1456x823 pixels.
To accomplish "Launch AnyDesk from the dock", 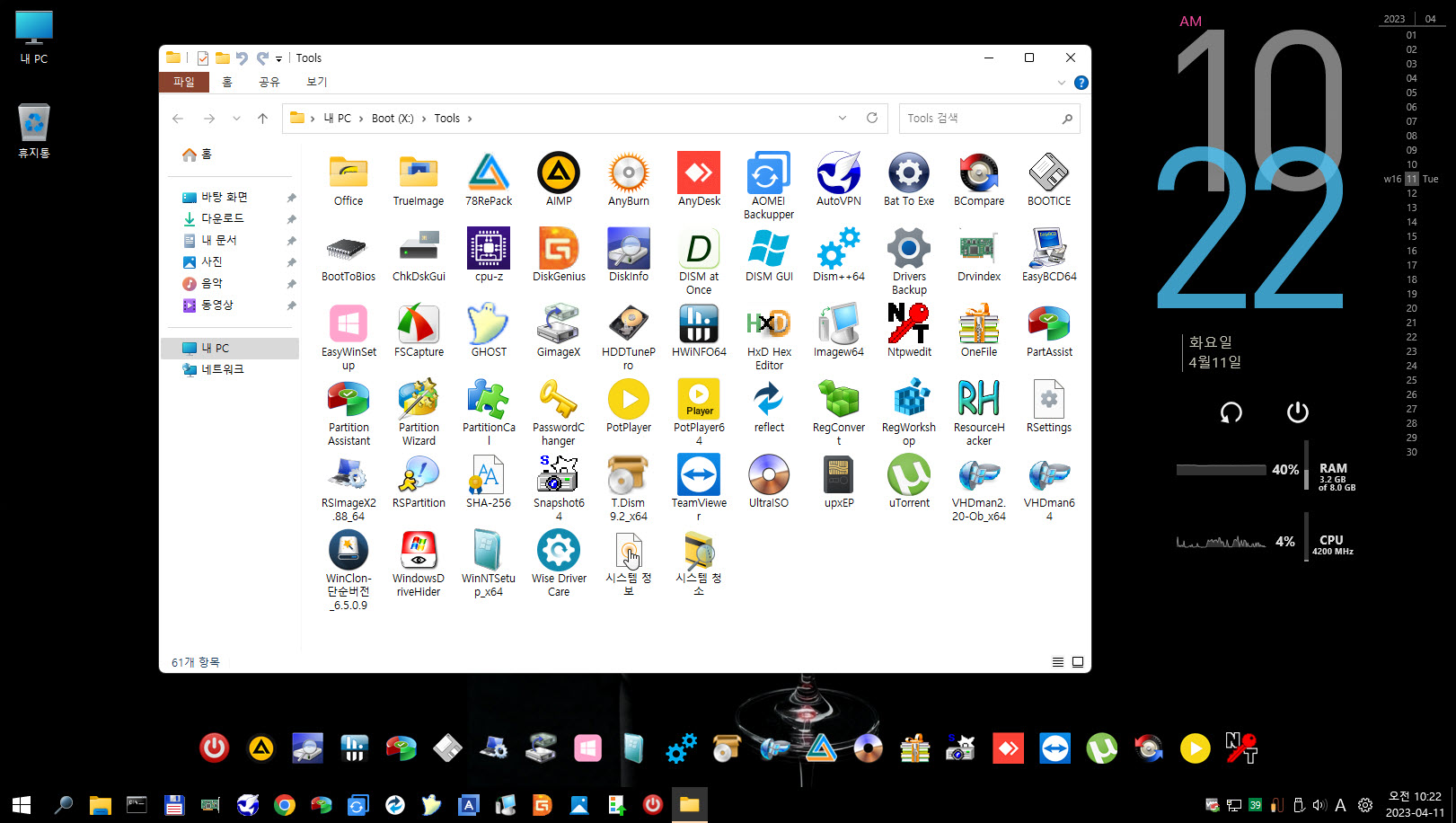I will click(1008, 748).
